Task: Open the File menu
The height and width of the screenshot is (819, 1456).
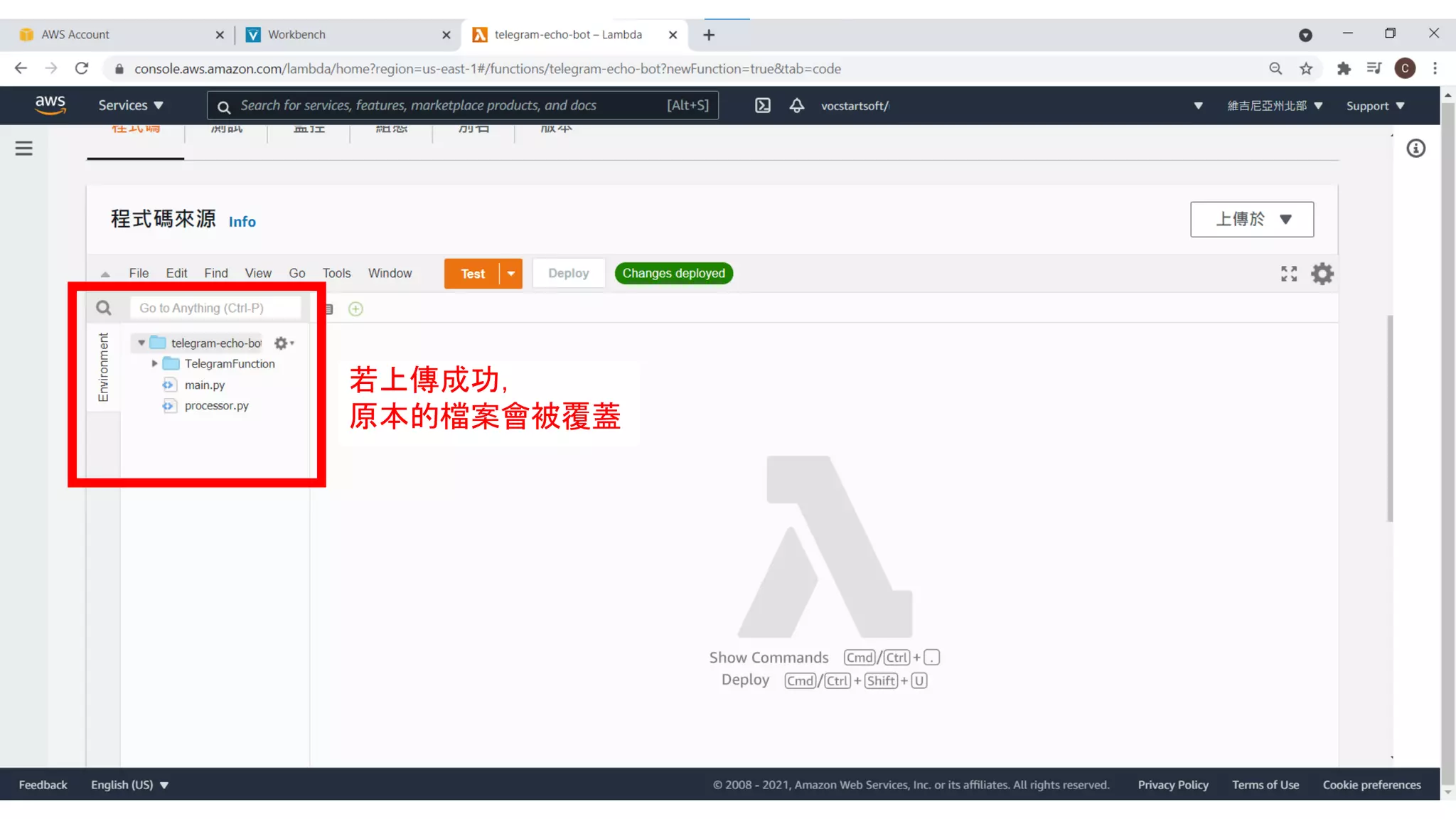Action: tap(139, 273)
